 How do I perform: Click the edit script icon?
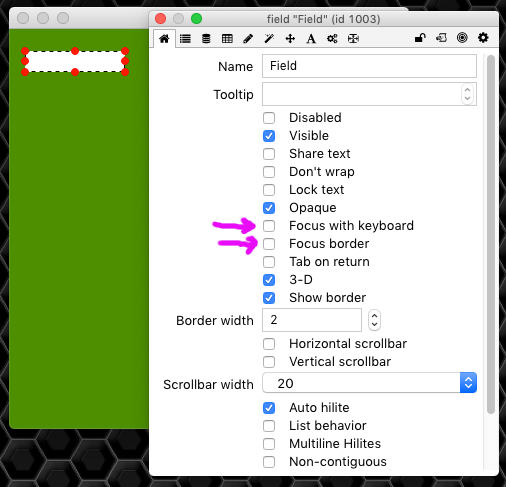click(x=441, y=38)
